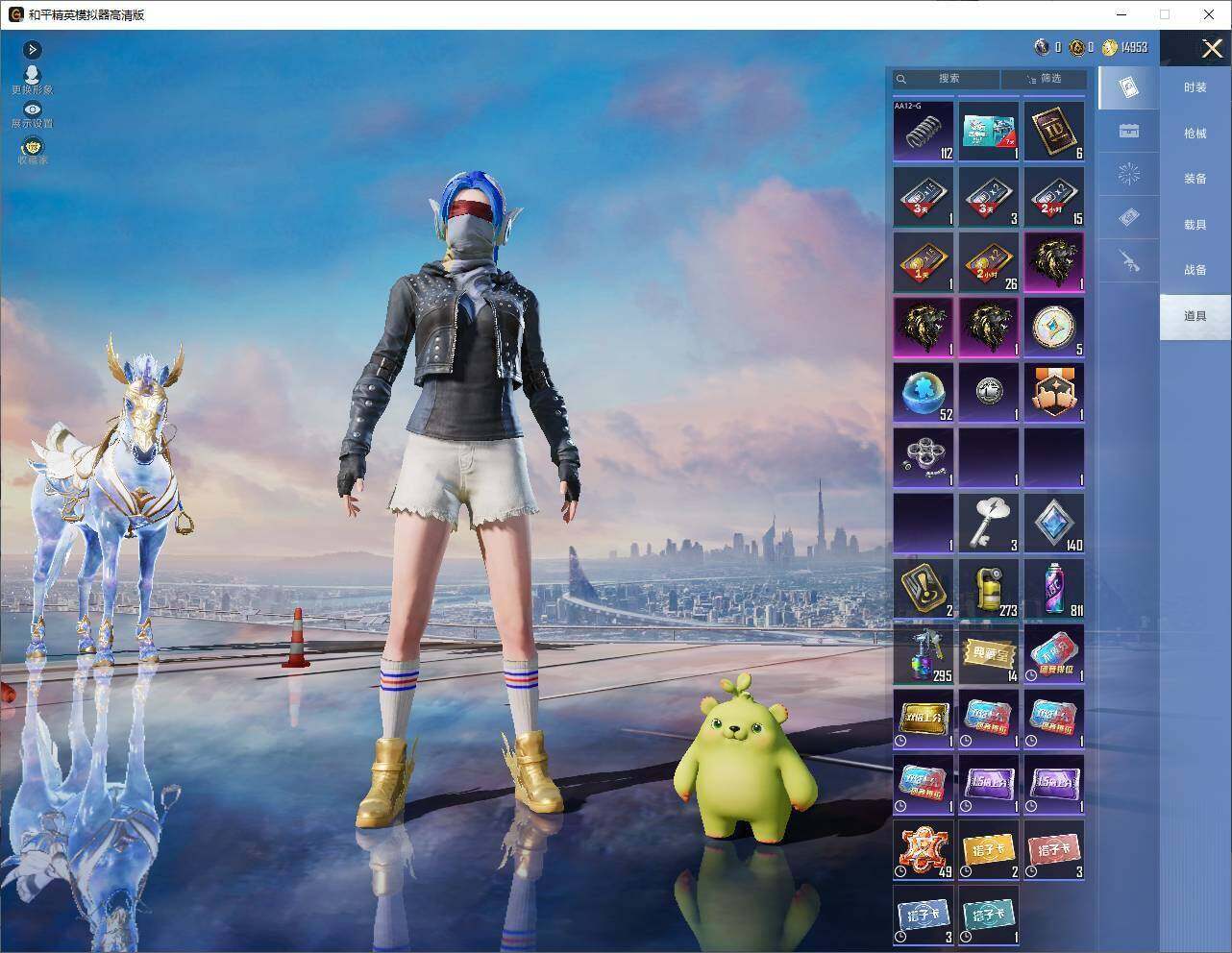Select the teal 搭子卡 with count 1

[989, 915]
